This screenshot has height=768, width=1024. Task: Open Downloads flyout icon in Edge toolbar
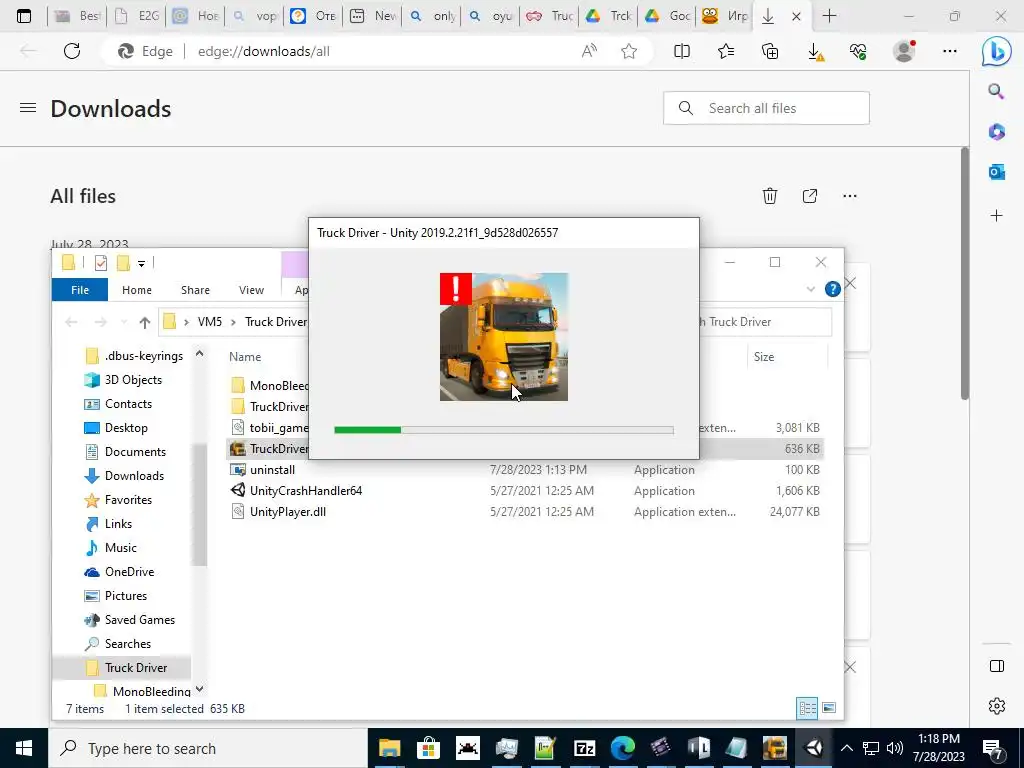814,52
